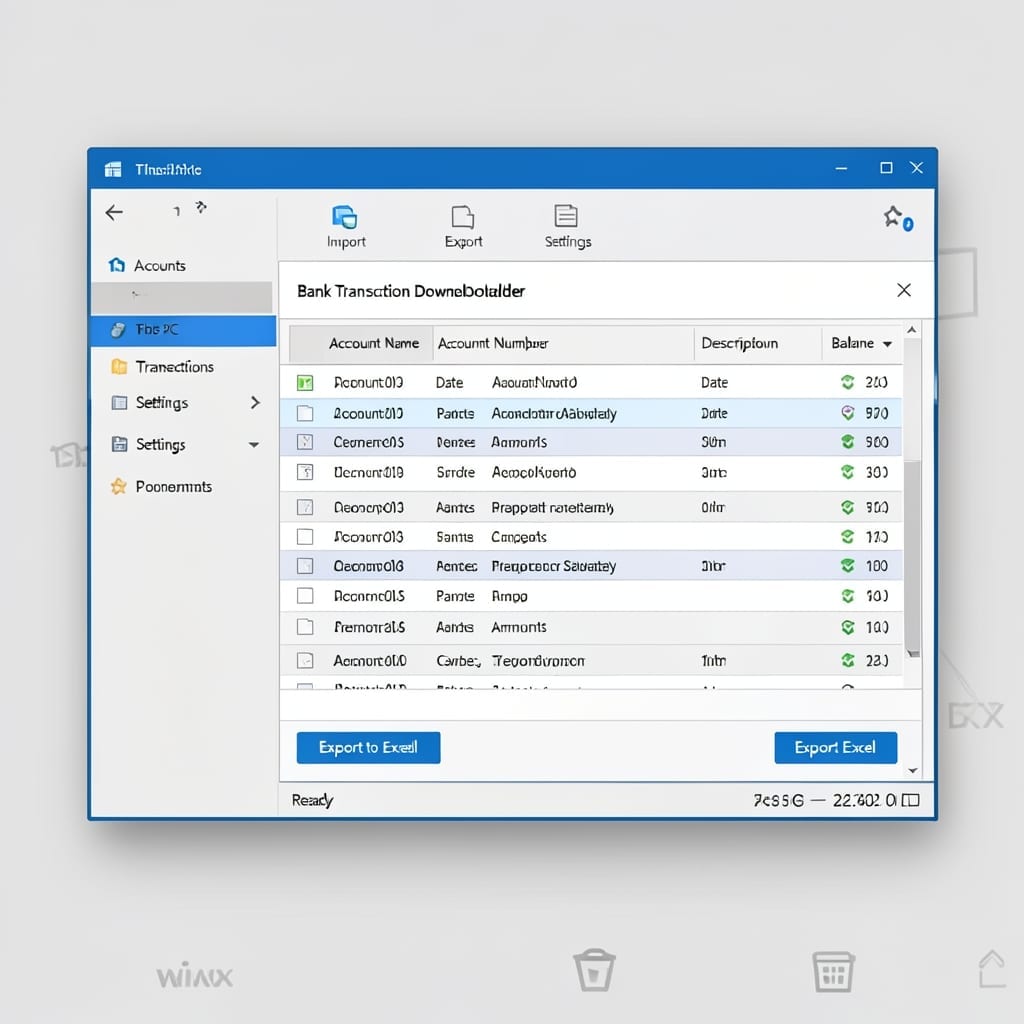The image size is (1024, 1024).
Task: Open the Settings toolbar icon
Action: [566, 216]
